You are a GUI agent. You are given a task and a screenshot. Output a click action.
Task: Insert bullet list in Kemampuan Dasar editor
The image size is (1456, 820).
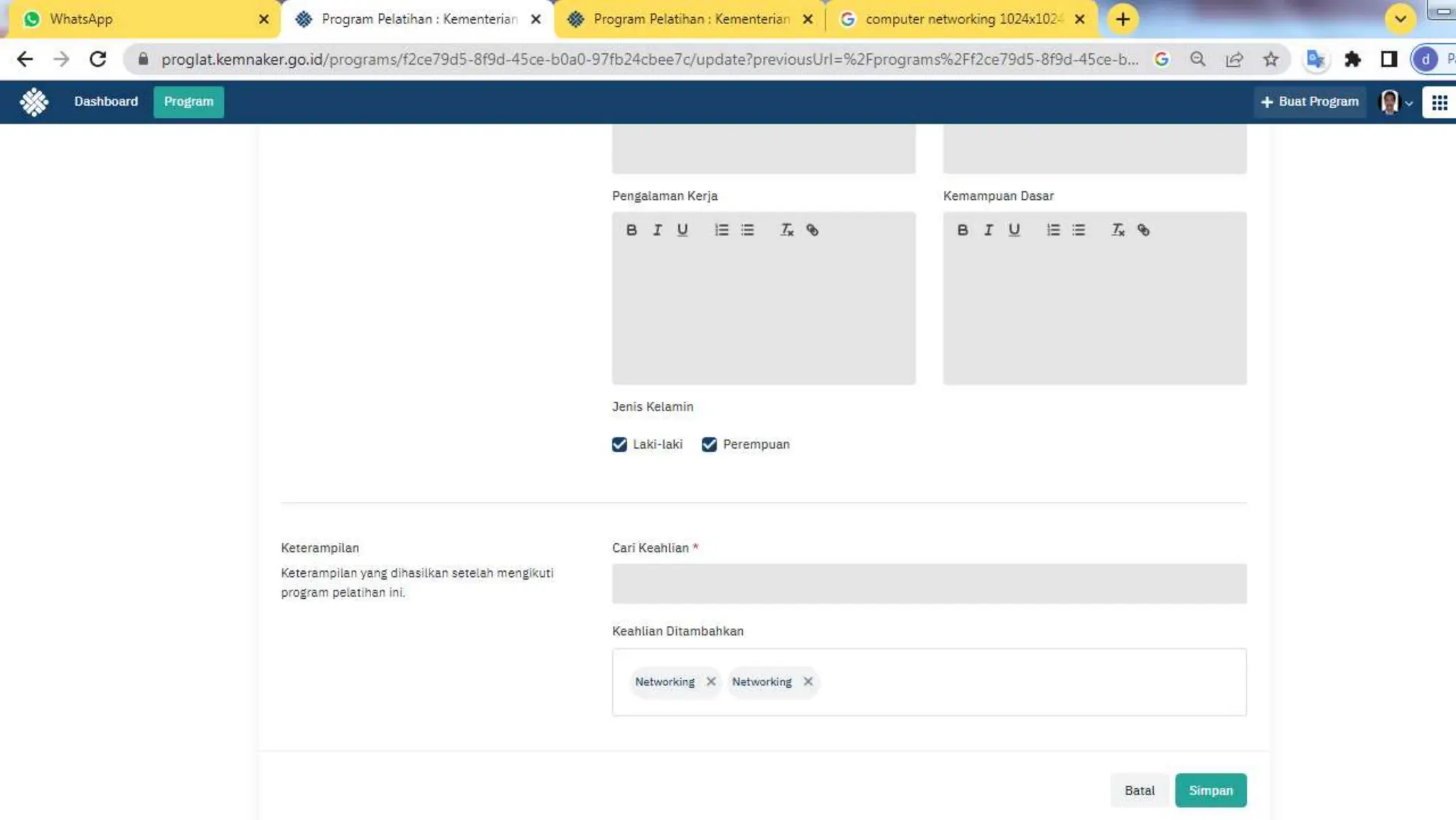tap(1078, 230)
